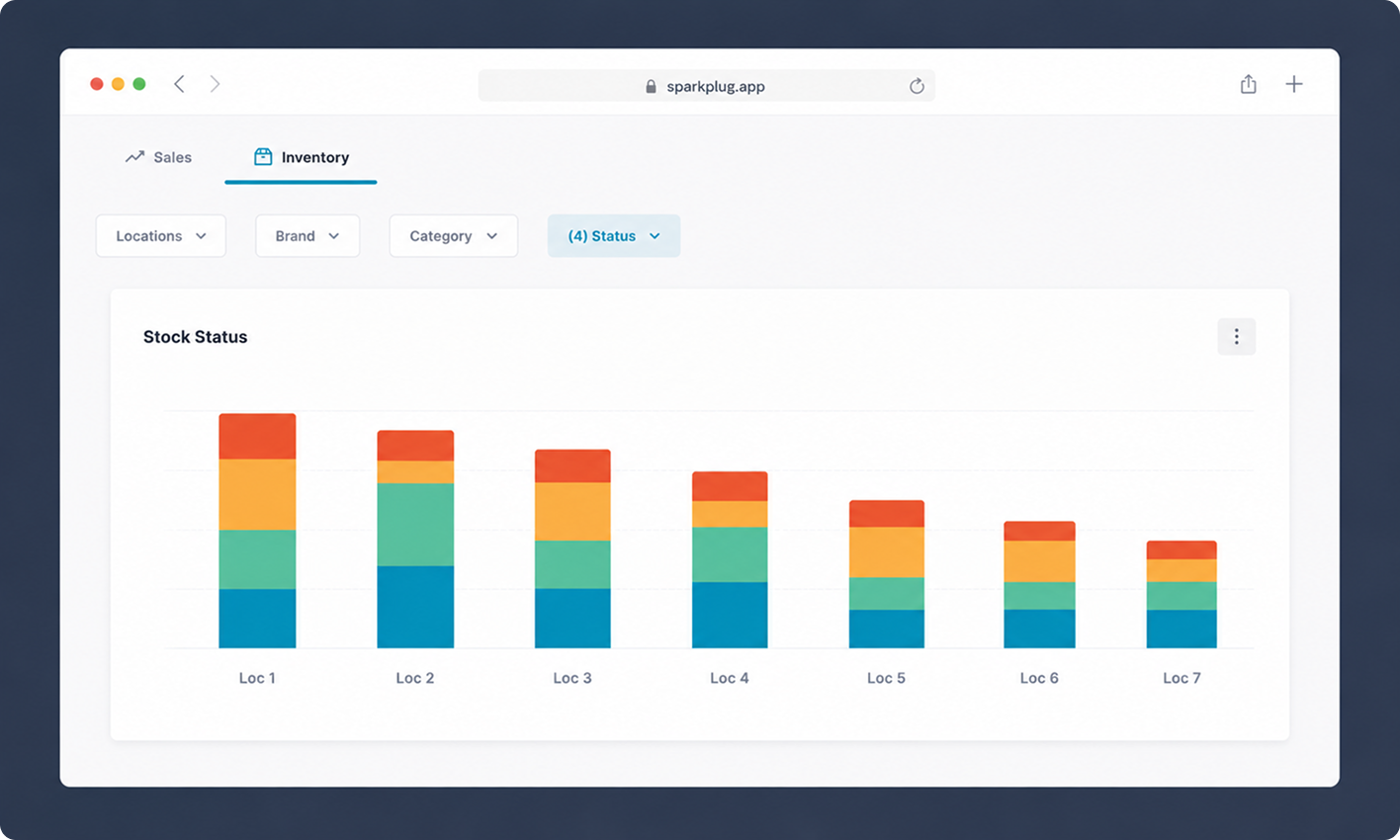
Task: Click the orange segment of Loc 5 bar
Action: [x=887, y=552]
